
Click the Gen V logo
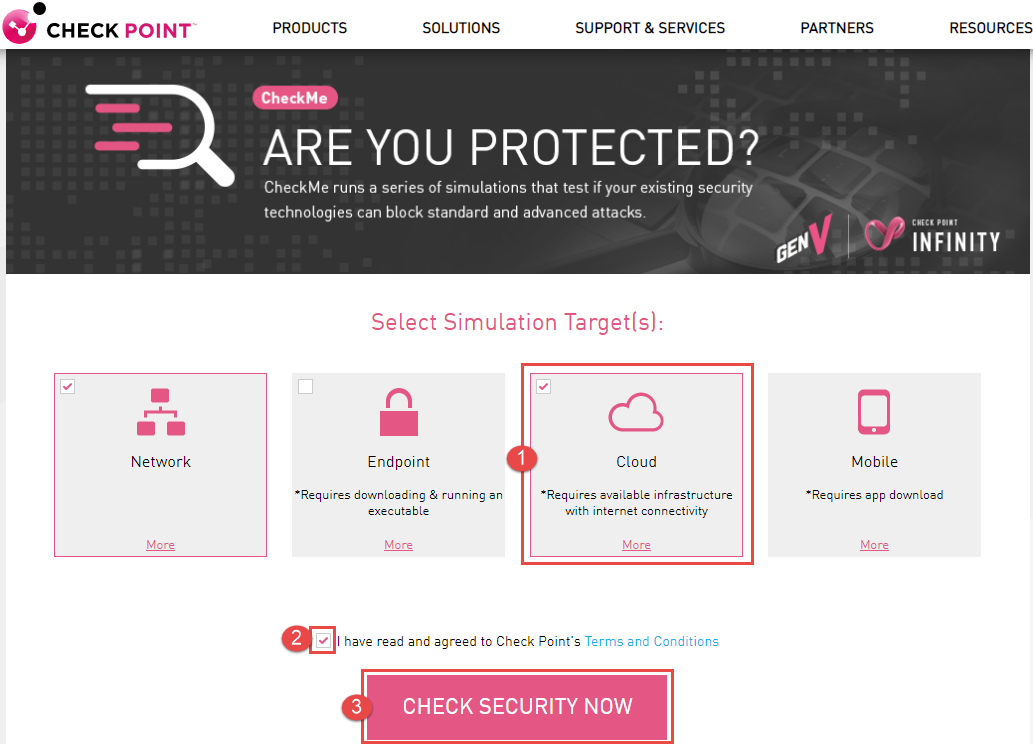[804, 239]
